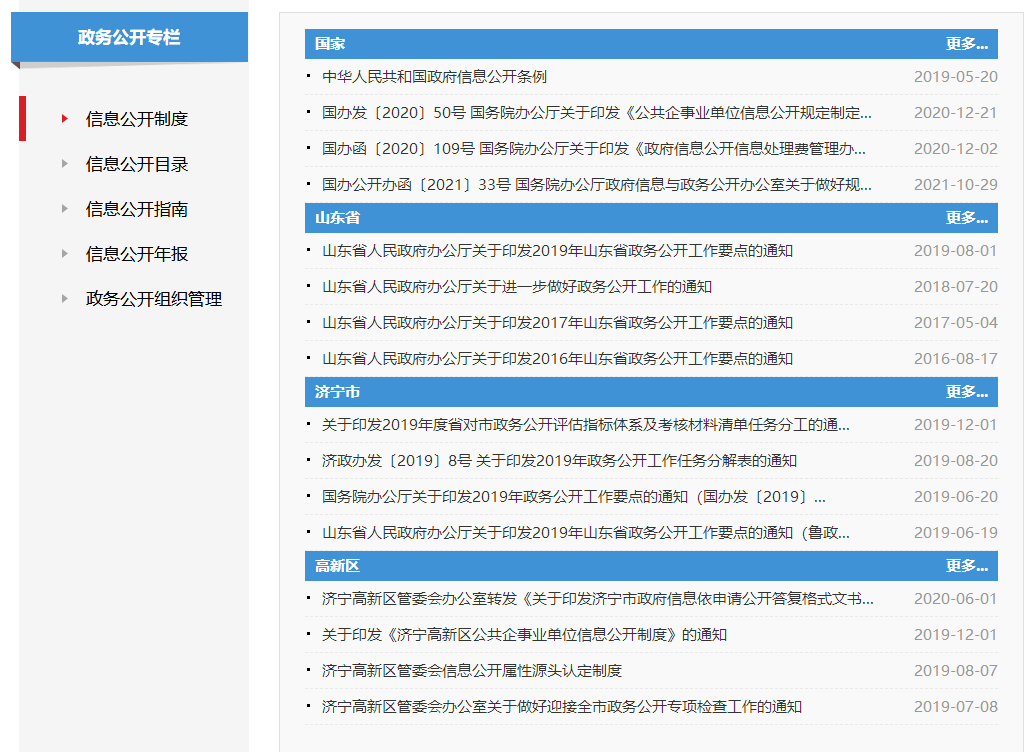Click date 2019-07-08
The width and height of the screenshot is (1033, 752).
click(956, 707)
